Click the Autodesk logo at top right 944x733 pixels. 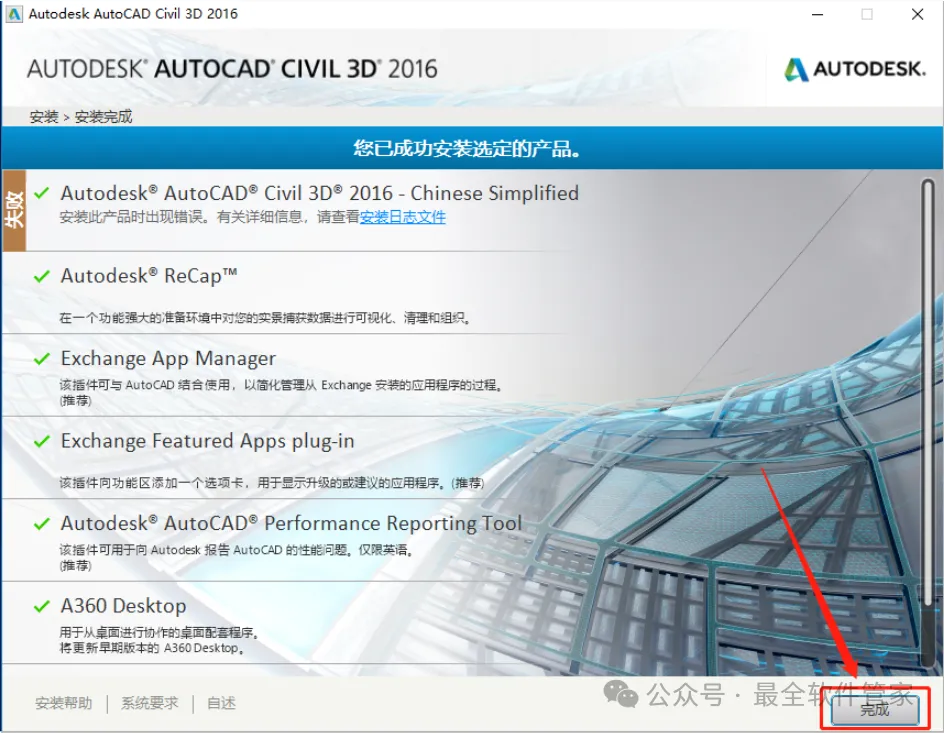pos(855,69)
